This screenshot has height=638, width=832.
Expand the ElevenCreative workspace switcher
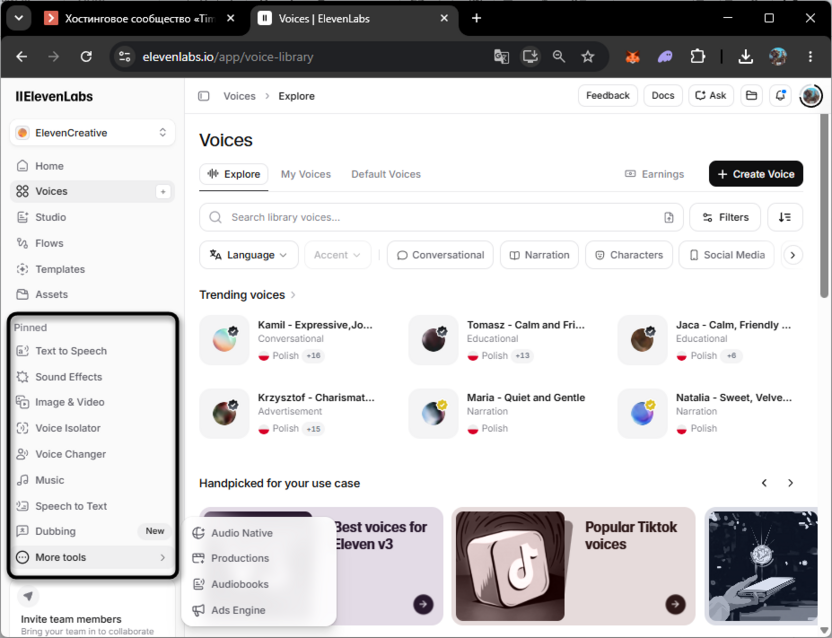[92, 133]
